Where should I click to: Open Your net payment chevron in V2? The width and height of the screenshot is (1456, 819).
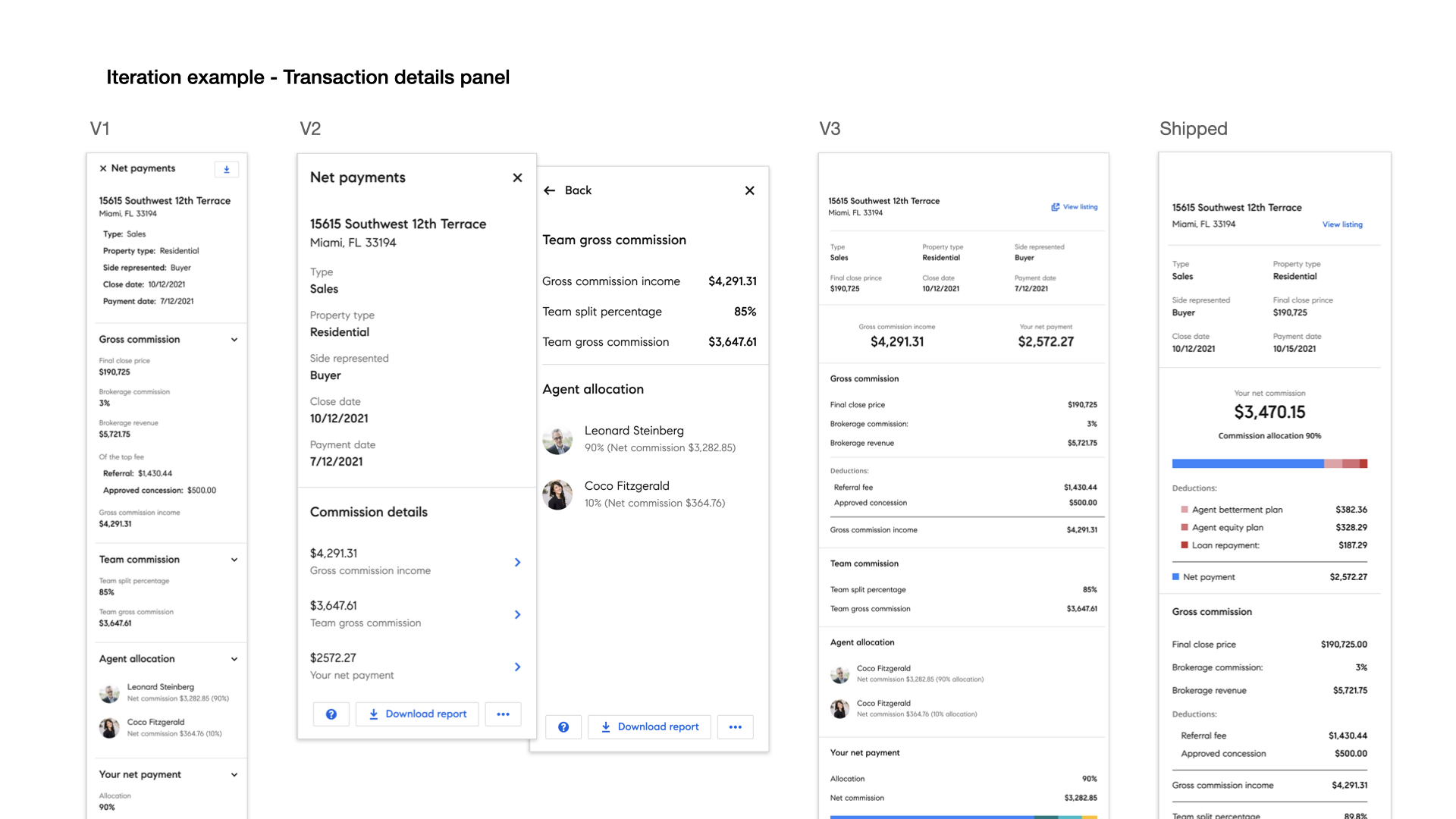click(x=518, y=667)
